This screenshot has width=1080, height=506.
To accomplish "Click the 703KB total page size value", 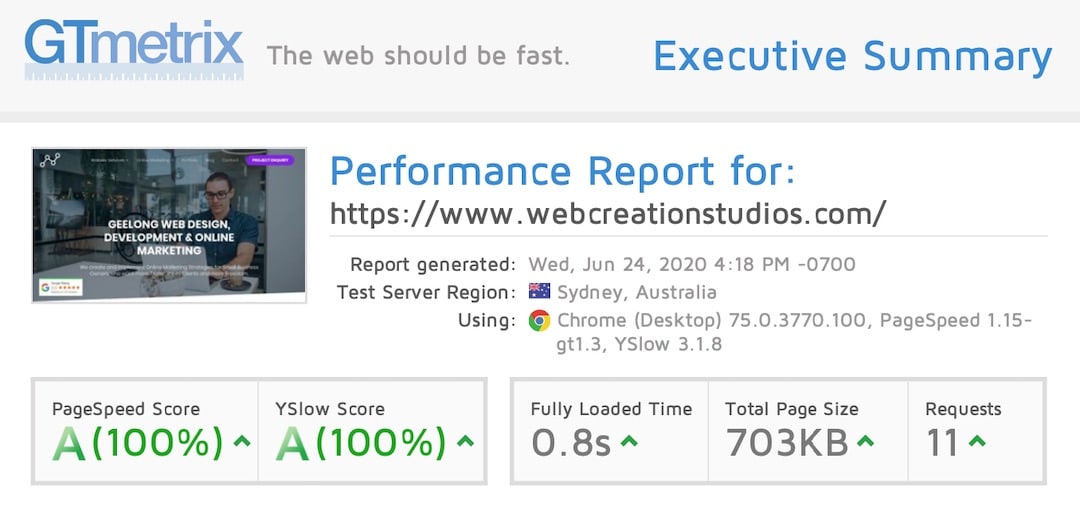I will point(787,443).
